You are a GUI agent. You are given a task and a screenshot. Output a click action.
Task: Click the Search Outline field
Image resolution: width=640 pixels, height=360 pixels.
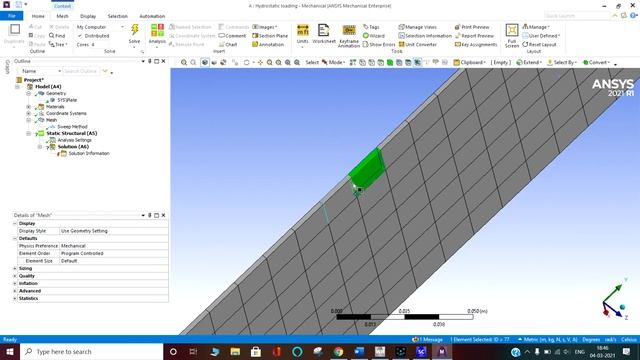81,71
